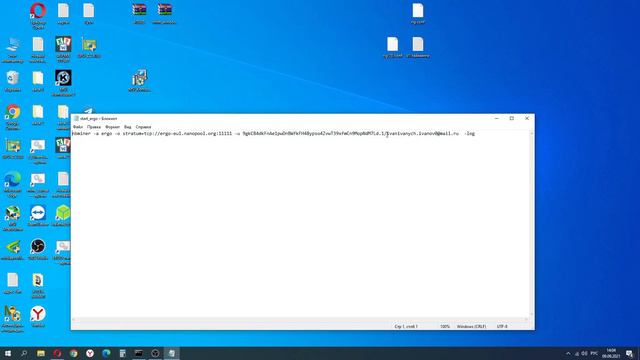The image size is (640, 360).
Task: Select the Yandex browser desktop shortcut
Action: pyautogui.click(x=38, y=317)
